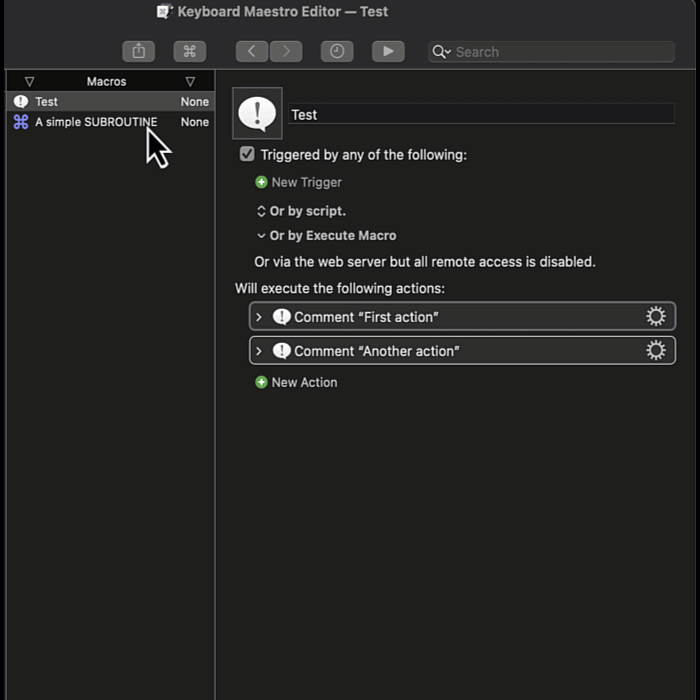Expand the Comment "Another action" action
This screenshot has height=700, width=700.
coord(259,351)
